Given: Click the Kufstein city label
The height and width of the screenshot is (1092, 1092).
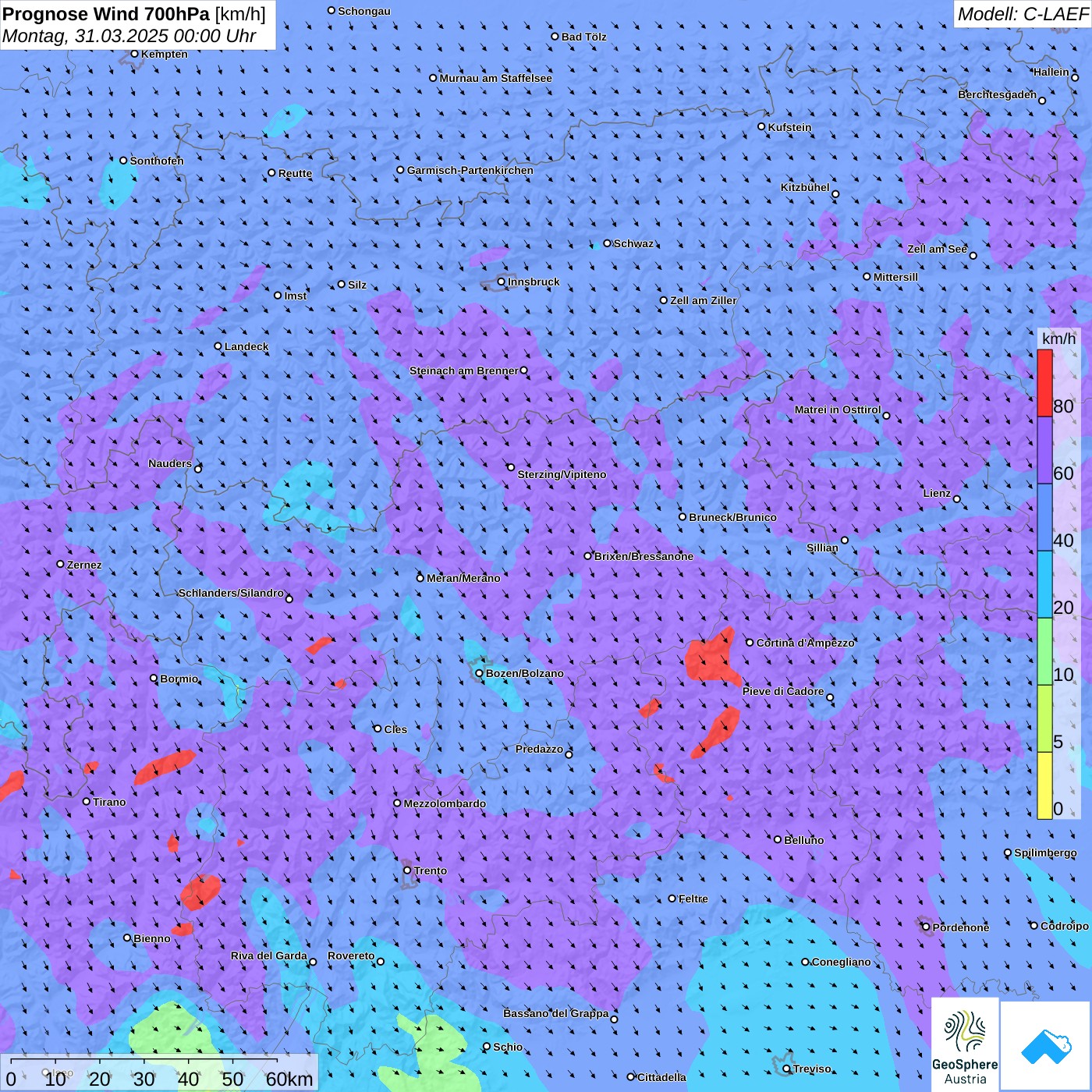Looking at the screenshot, I should pos(790,127).
